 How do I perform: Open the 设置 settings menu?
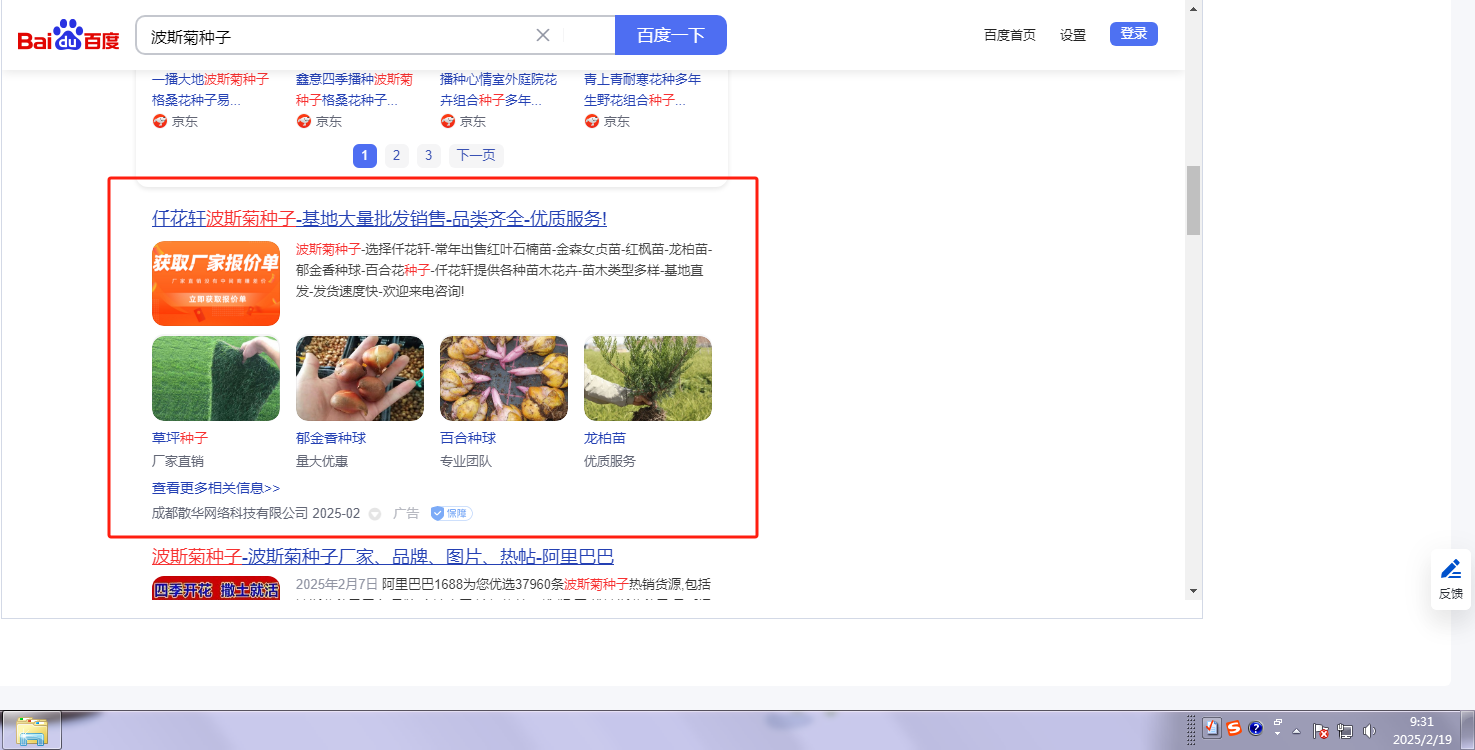[1073, 35]
